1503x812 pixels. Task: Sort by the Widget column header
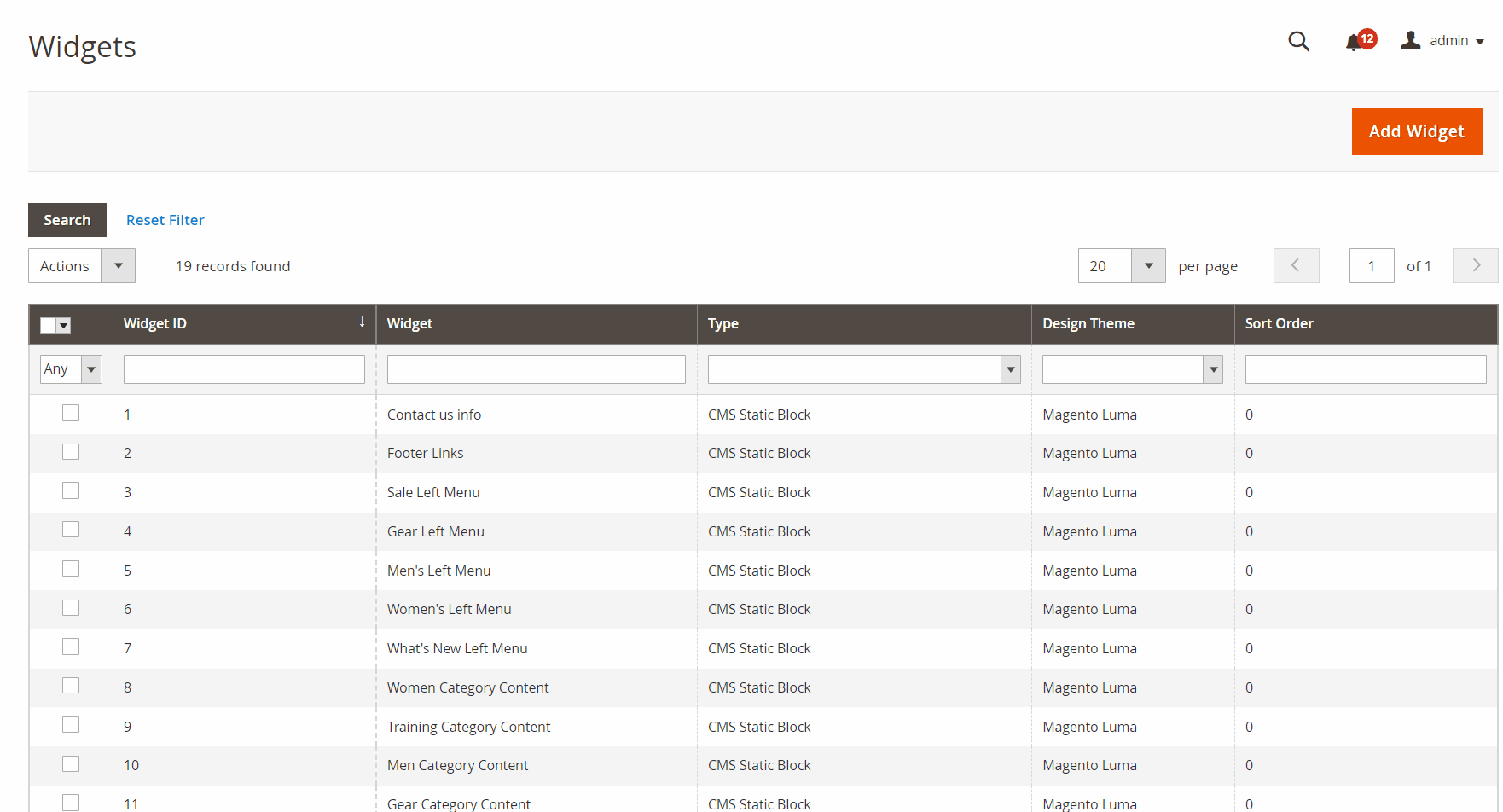410,323
